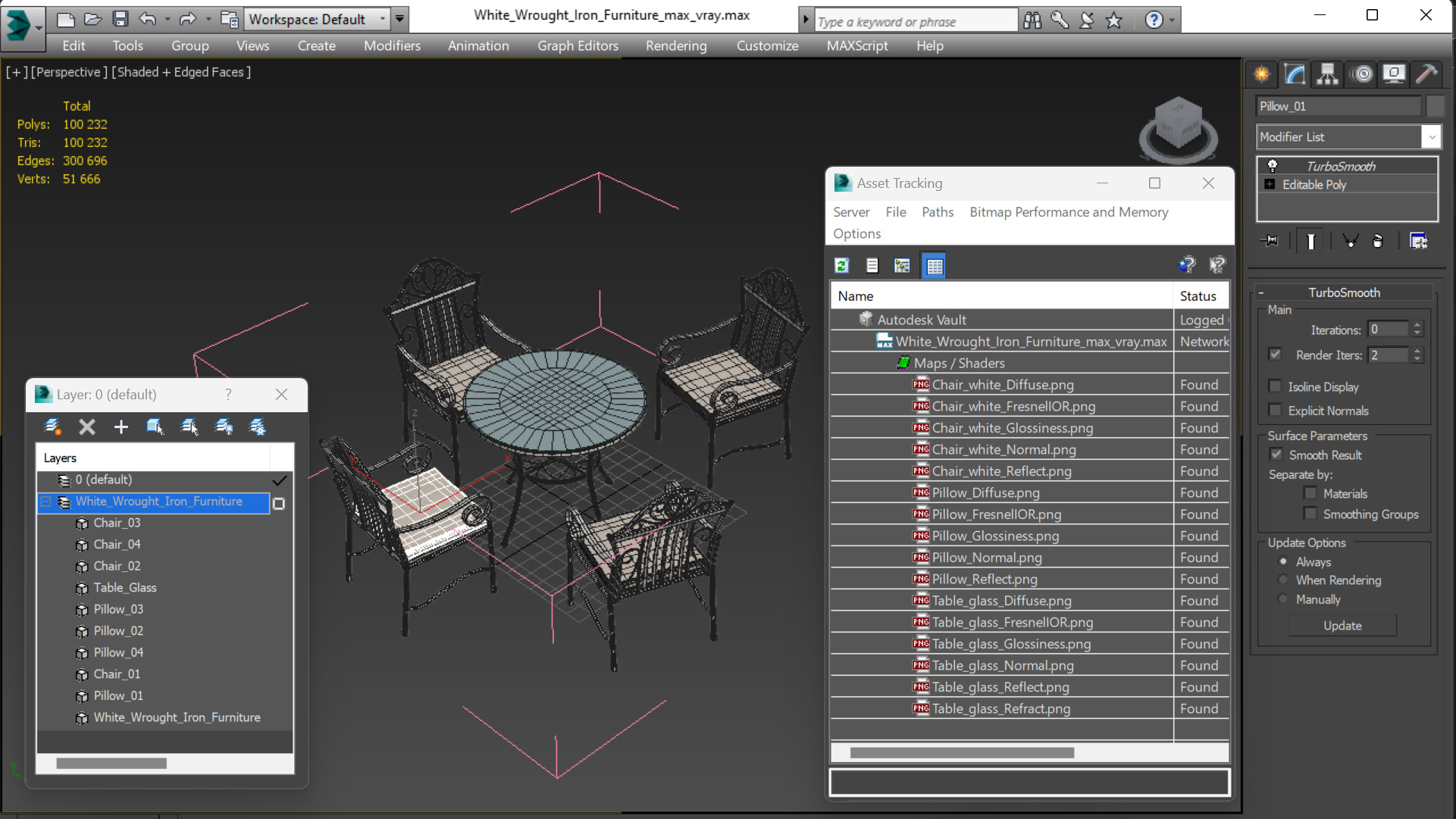The width and height of the screenshot is (1456, 819).
Task: Toggle Show End Result icon
Action: 1310,241
